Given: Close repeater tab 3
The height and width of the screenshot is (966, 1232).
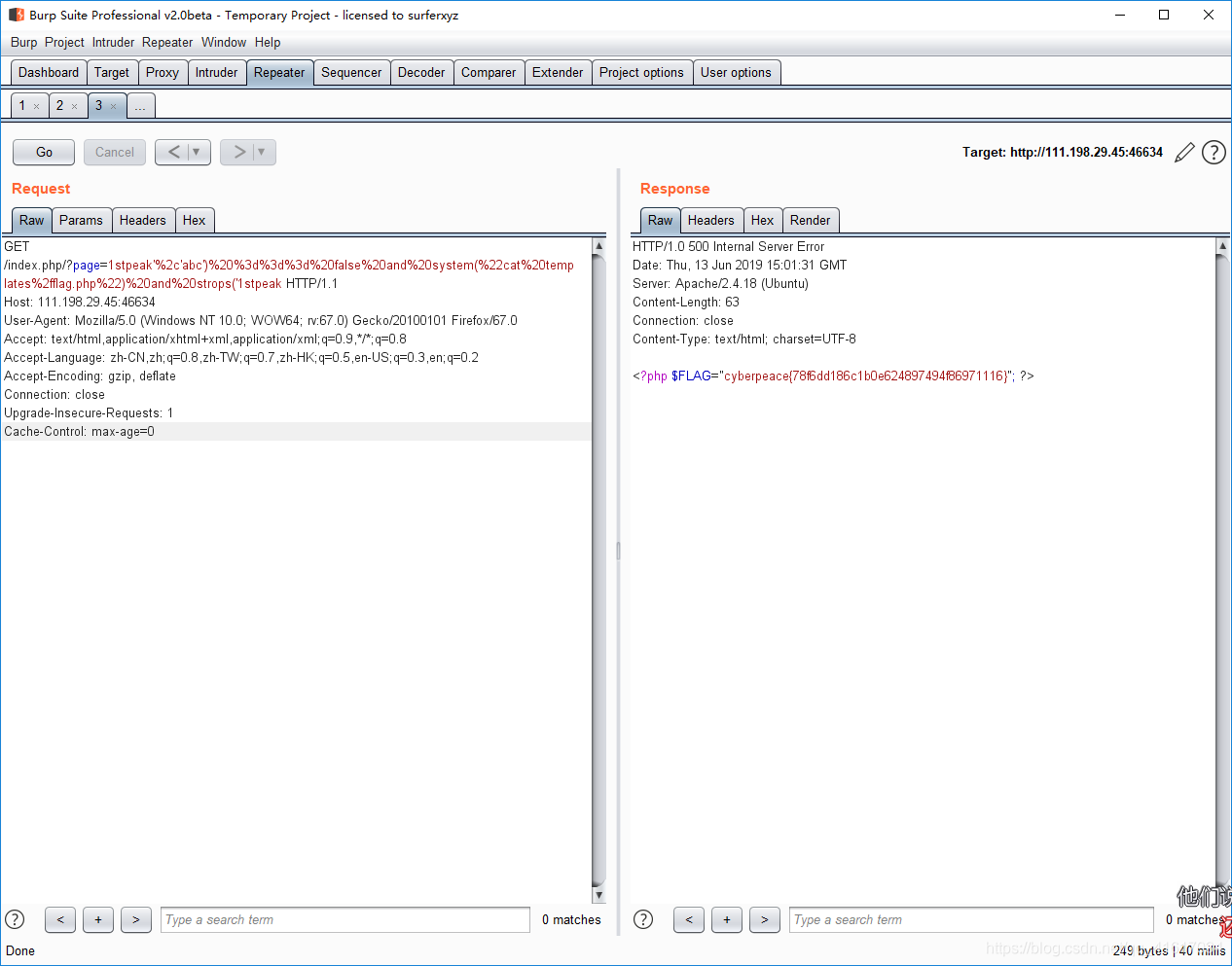Looking at the screenshot, I should coord(113,106).
